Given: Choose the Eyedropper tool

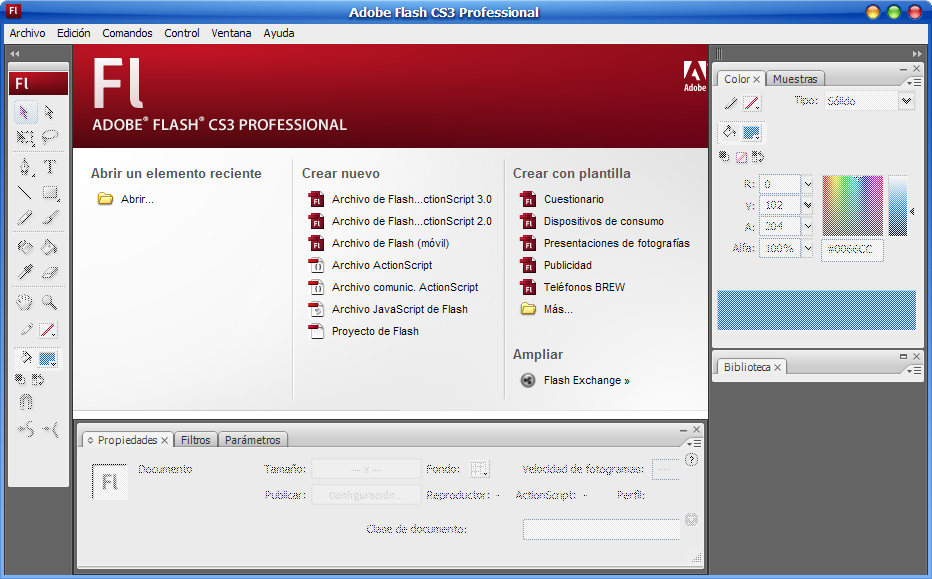Looking at the screenshot, I should coord(25,271).
